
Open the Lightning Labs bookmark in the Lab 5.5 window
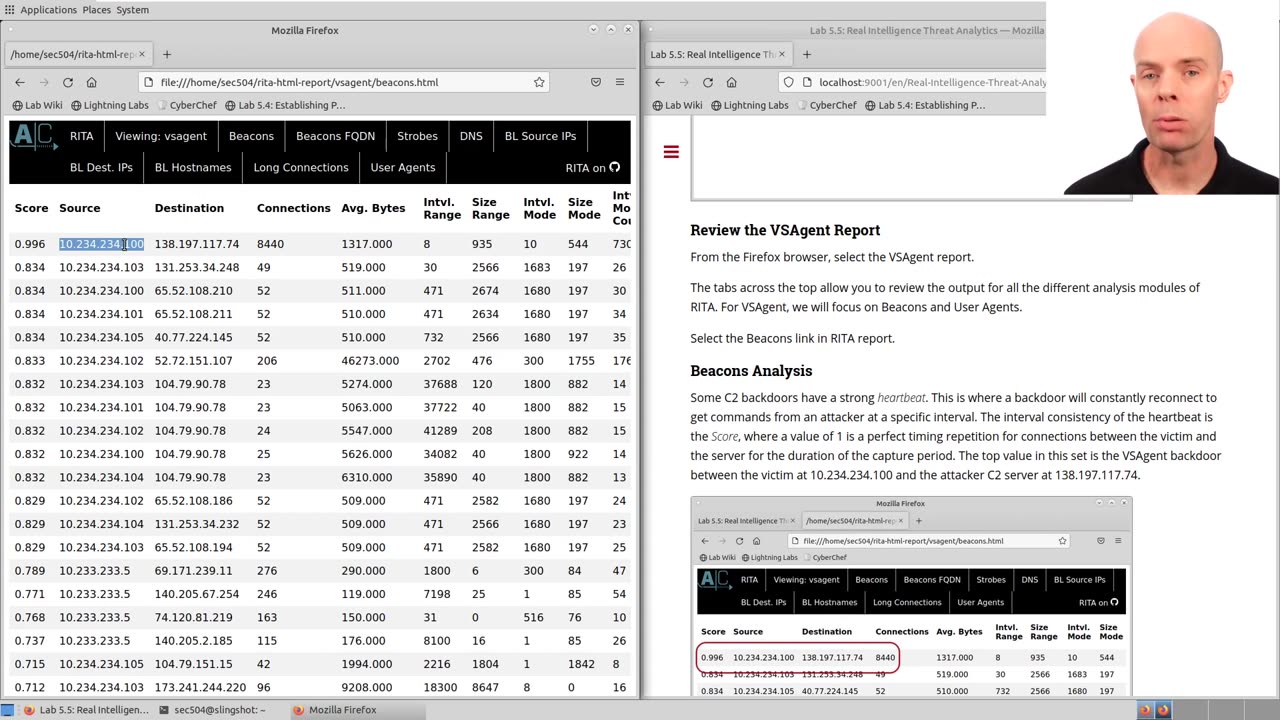[x=749, y=105]
